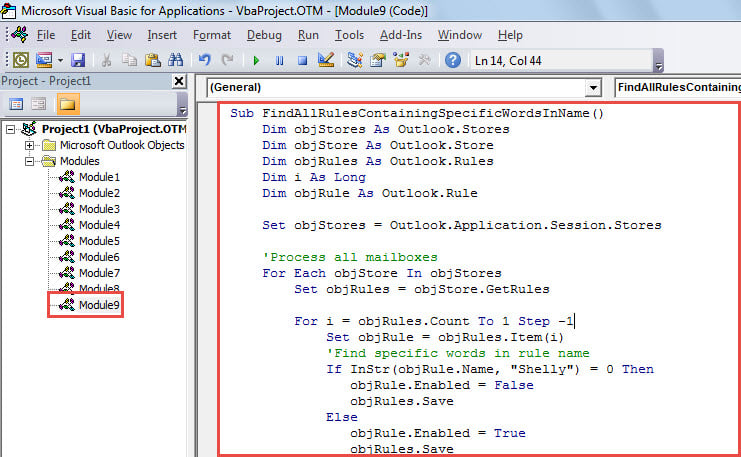Click the Paste clipboard icon
The width and height of the screenshot is (741, 457).
click(x=152, y=60)
